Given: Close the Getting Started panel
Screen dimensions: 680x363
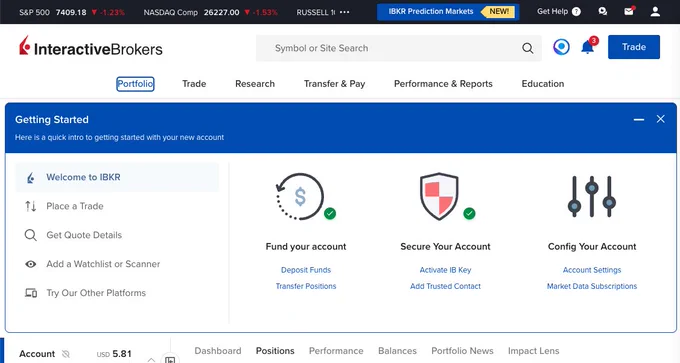Looking at the screenshot, I should click(660, 119).
